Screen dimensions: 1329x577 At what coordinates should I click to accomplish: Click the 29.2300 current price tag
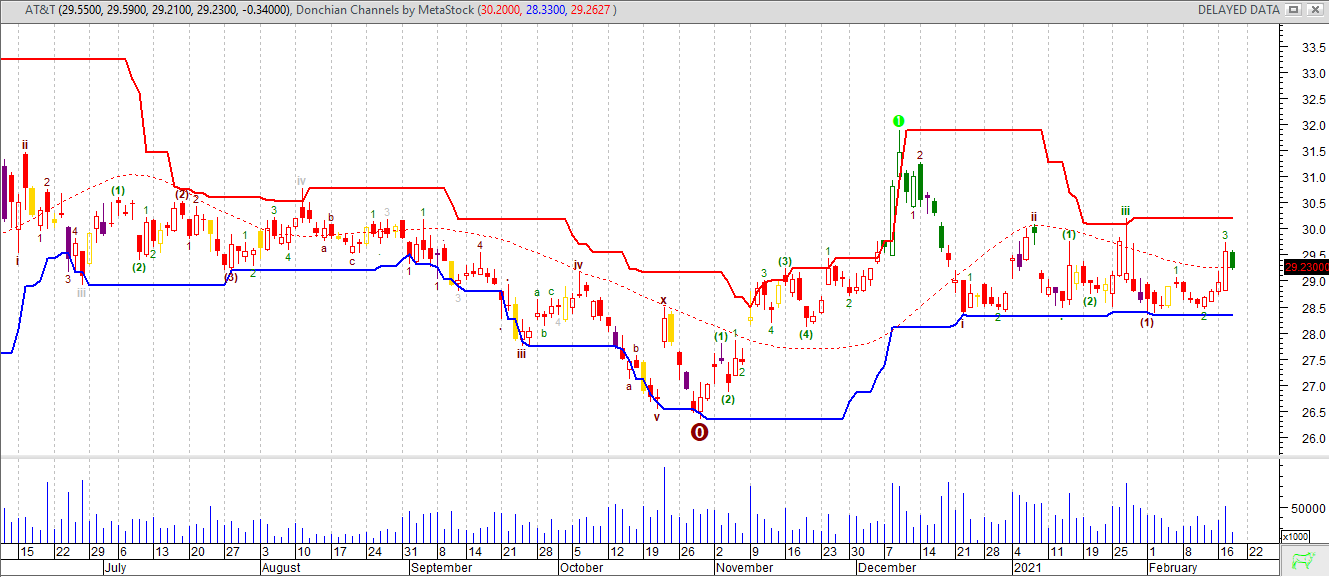[1305, 267]
